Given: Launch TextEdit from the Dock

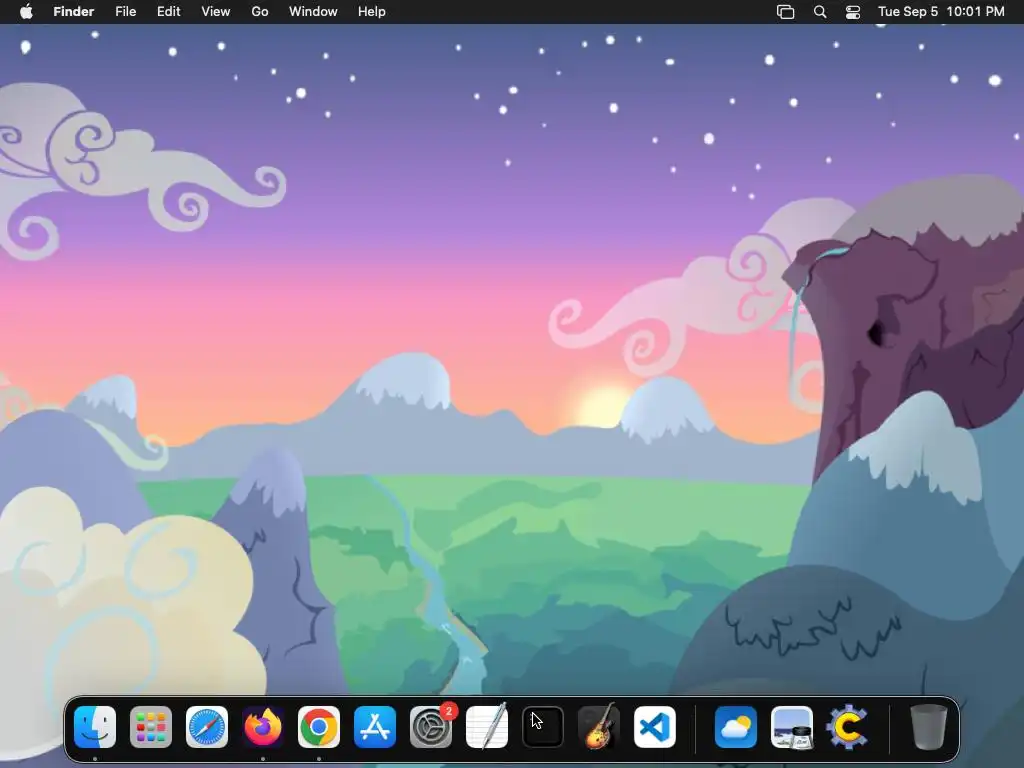Looking at the screenshot, I should click(x=487, y=727).
